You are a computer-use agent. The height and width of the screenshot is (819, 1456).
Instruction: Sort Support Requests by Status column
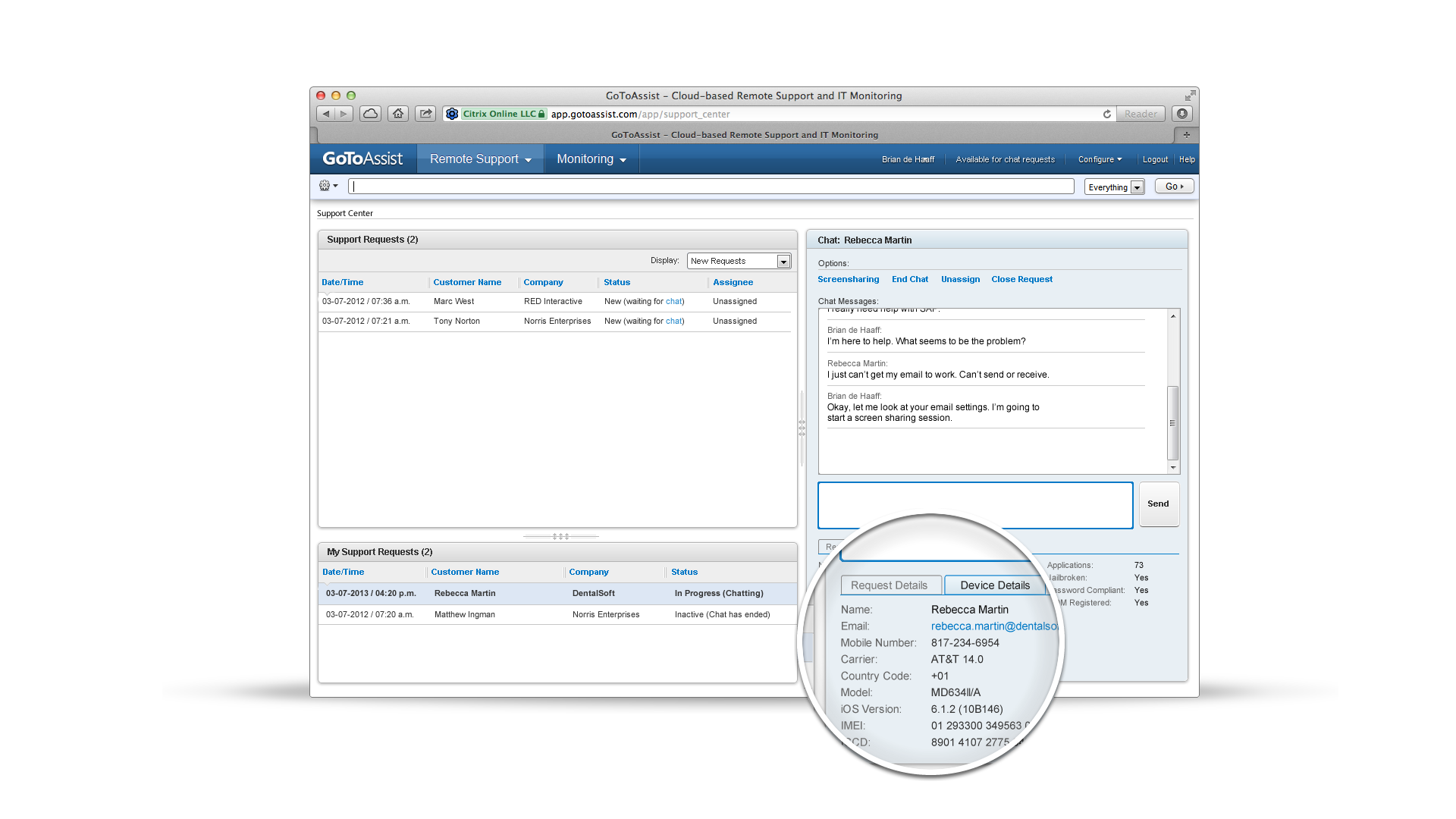tap(617, 282)
